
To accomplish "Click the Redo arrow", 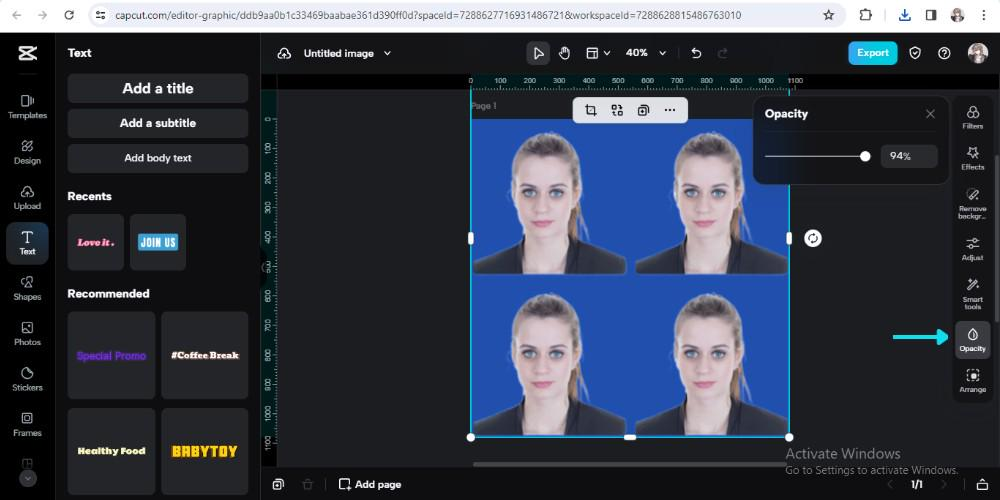I will pyautogui.click(x=723, y=54).
